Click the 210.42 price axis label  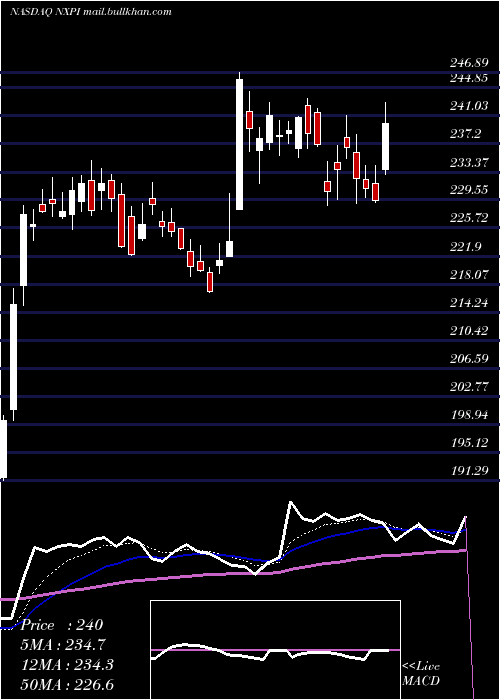tap(468, 331)
